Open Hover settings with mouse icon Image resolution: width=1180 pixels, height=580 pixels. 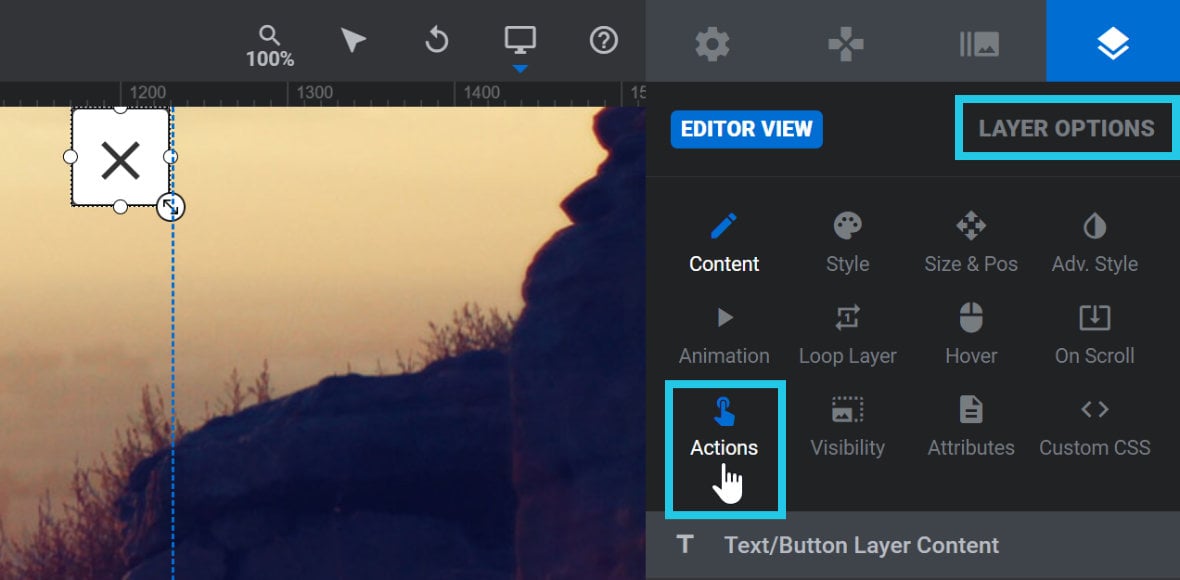click(971, 335)
